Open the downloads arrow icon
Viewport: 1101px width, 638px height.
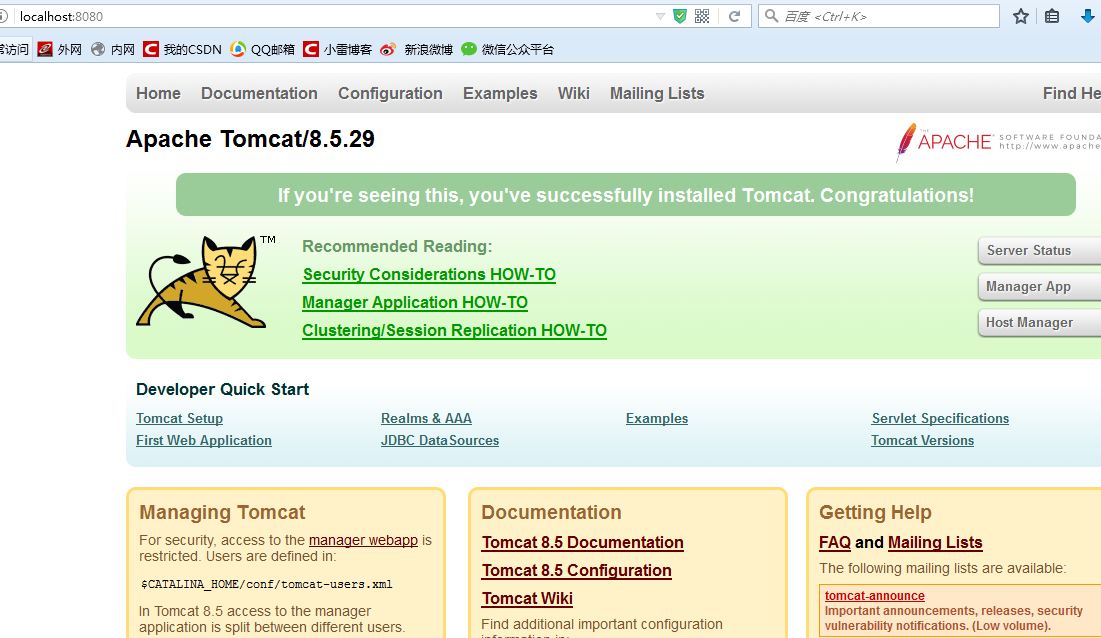pyautogui.click(x=1087, y=16)
